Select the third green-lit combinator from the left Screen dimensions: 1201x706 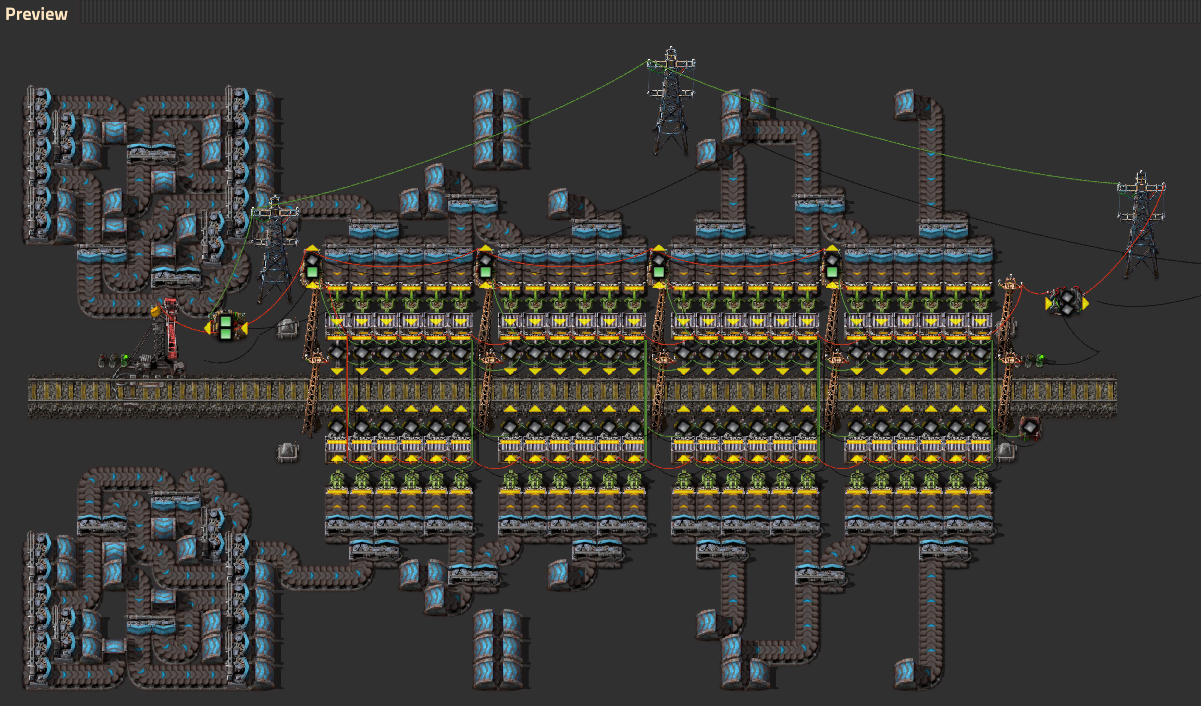coord(658,266)
